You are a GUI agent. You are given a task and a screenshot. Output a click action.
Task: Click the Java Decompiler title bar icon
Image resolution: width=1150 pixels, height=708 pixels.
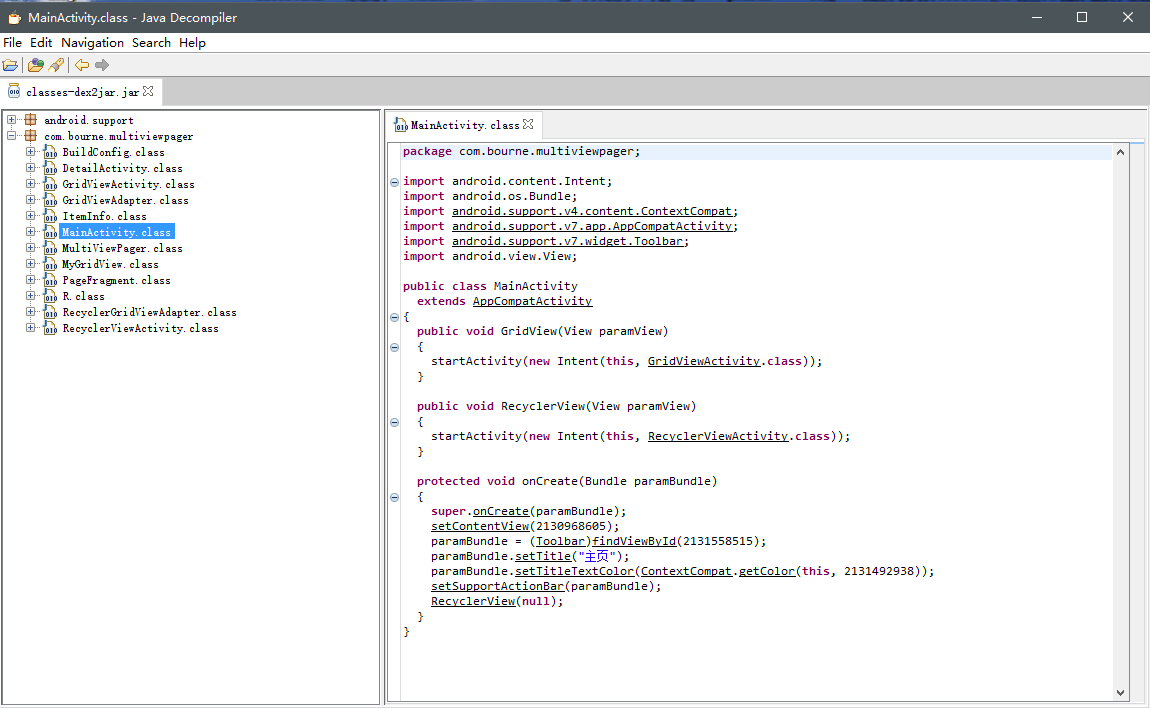14,17
